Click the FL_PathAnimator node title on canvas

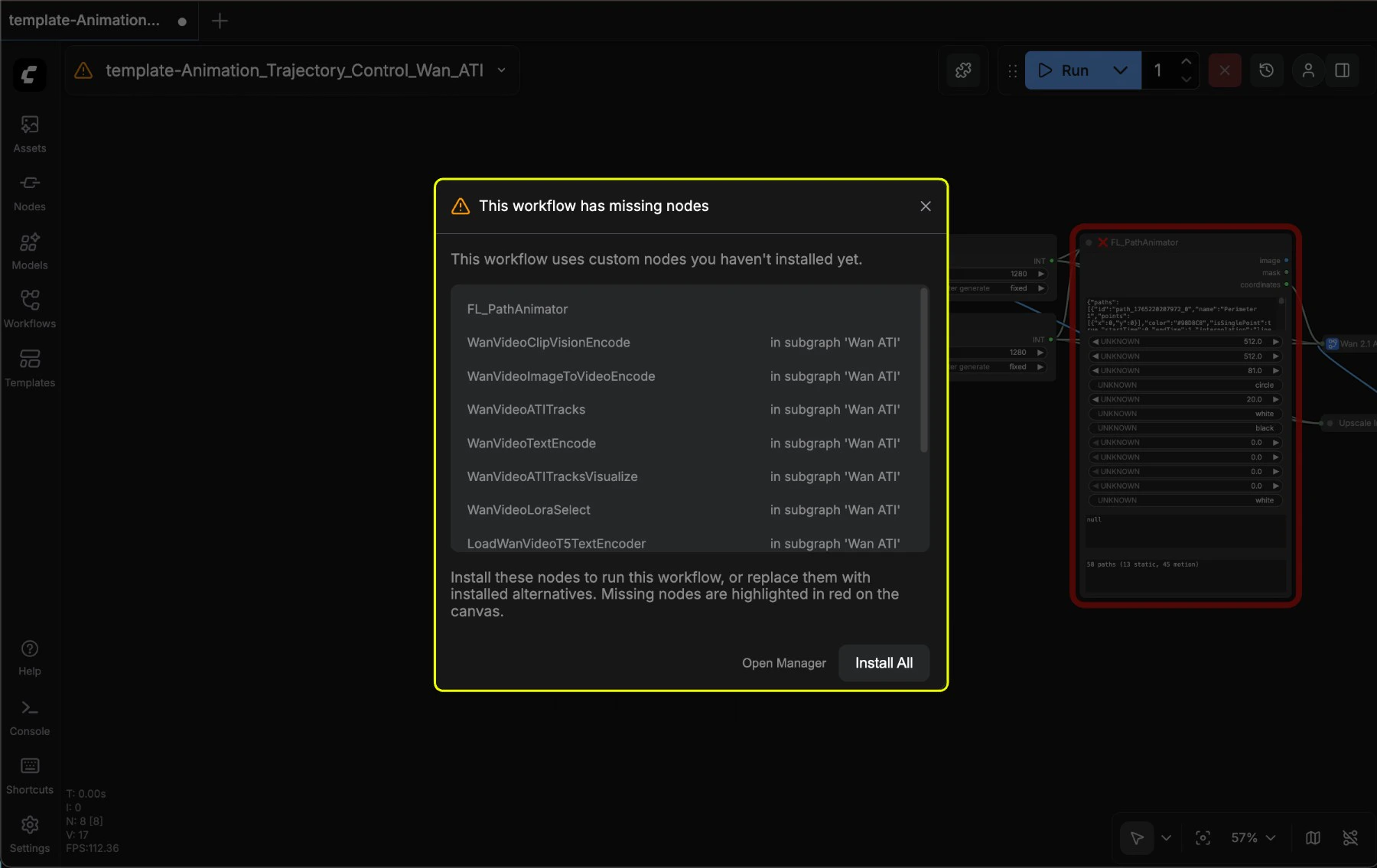pyautogui.click(x=1144, y=242)
